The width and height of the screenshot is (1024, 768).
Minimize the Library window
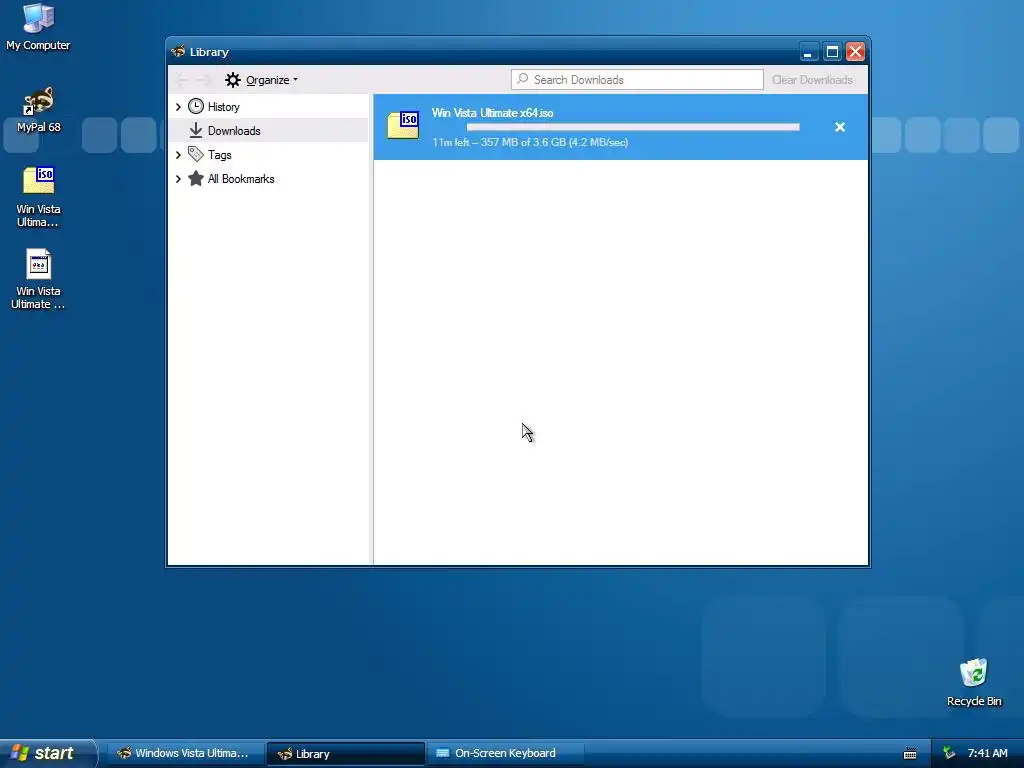[x=808, y=52]
